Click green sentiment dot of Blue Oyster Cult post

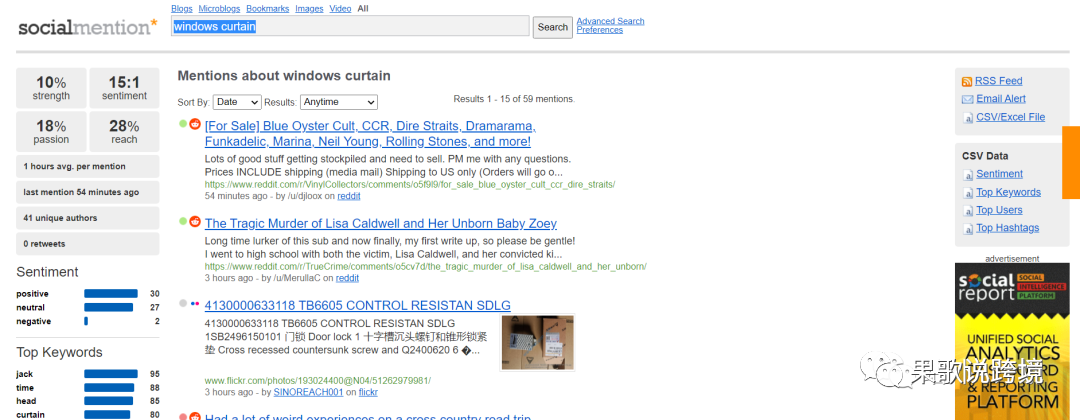pyautogui.click(x=183, y=125)
